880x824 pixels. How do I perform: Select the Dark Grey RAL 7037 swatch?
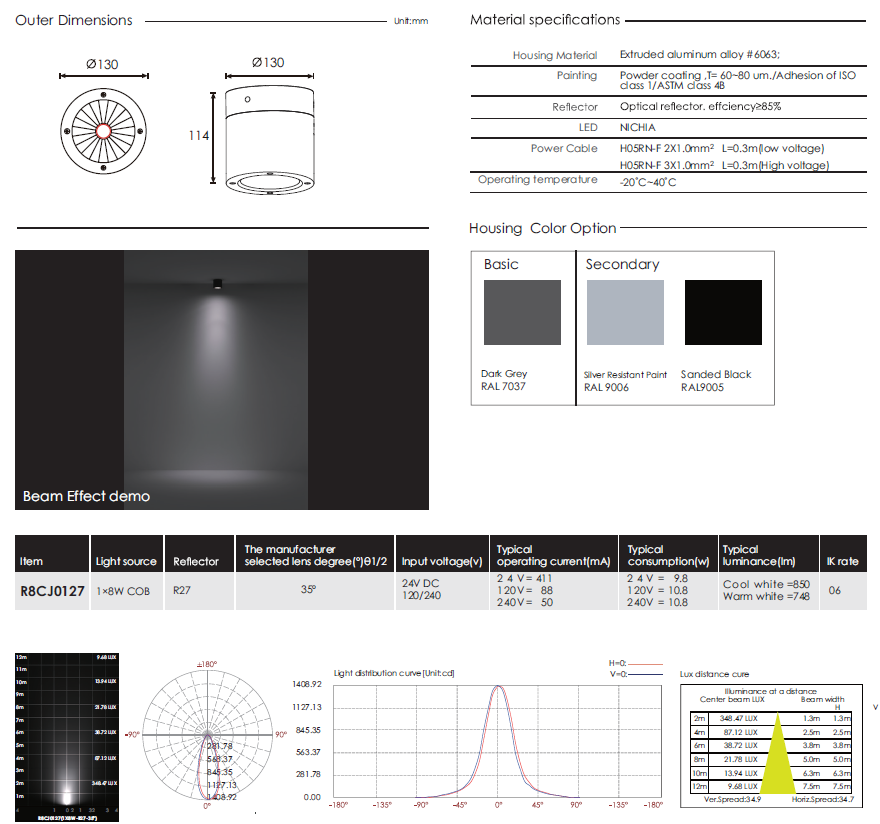point(522,313)
